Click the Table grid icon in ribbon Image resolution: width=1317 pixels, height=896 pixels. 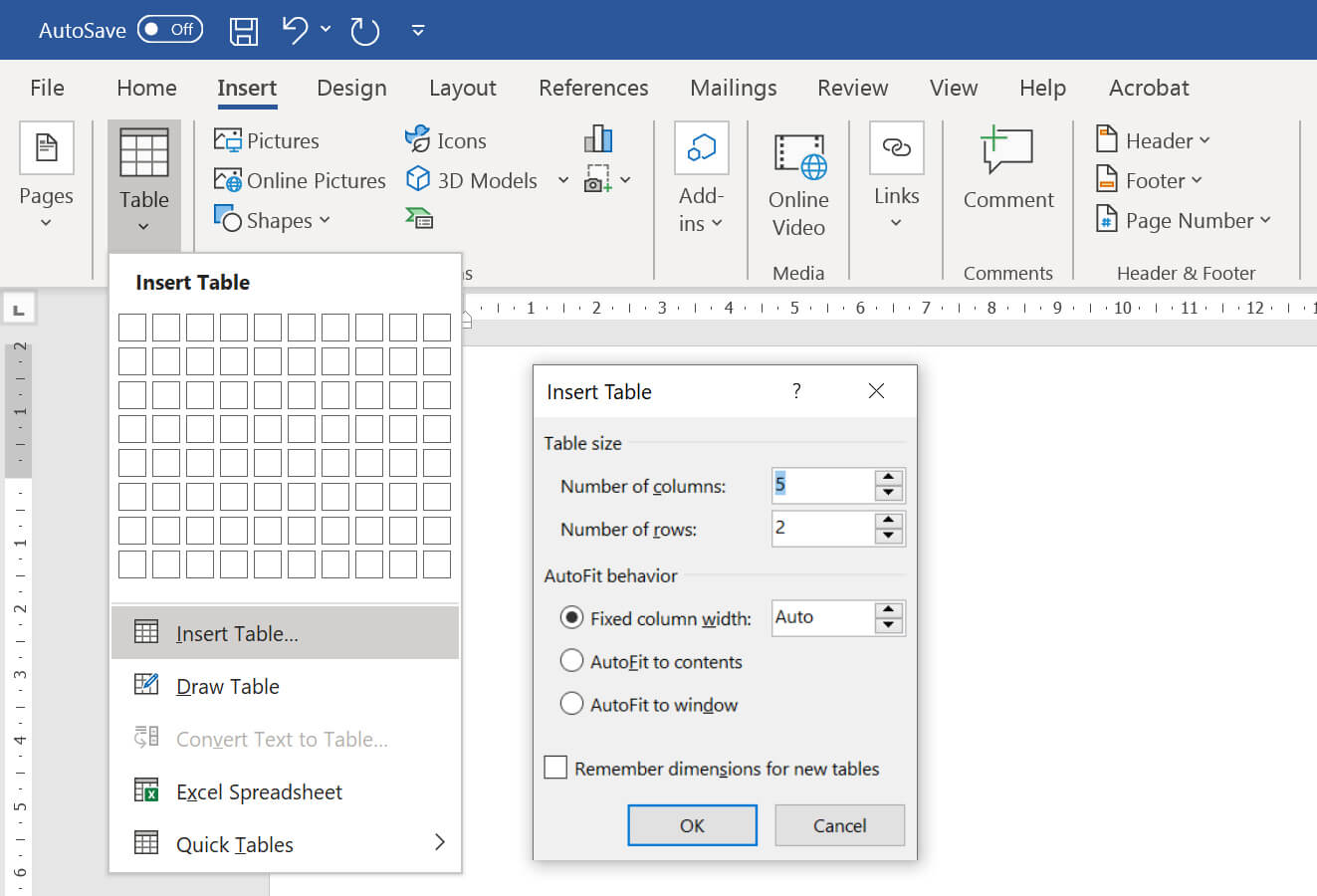point(144,153)
